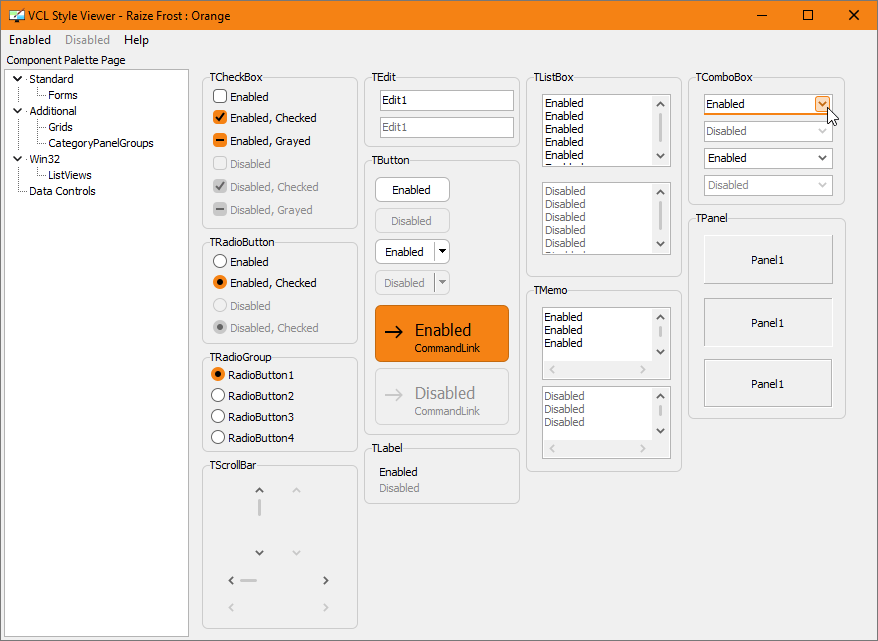Click up arrow in disabled TListBox scrollbar

coord(660,192)
